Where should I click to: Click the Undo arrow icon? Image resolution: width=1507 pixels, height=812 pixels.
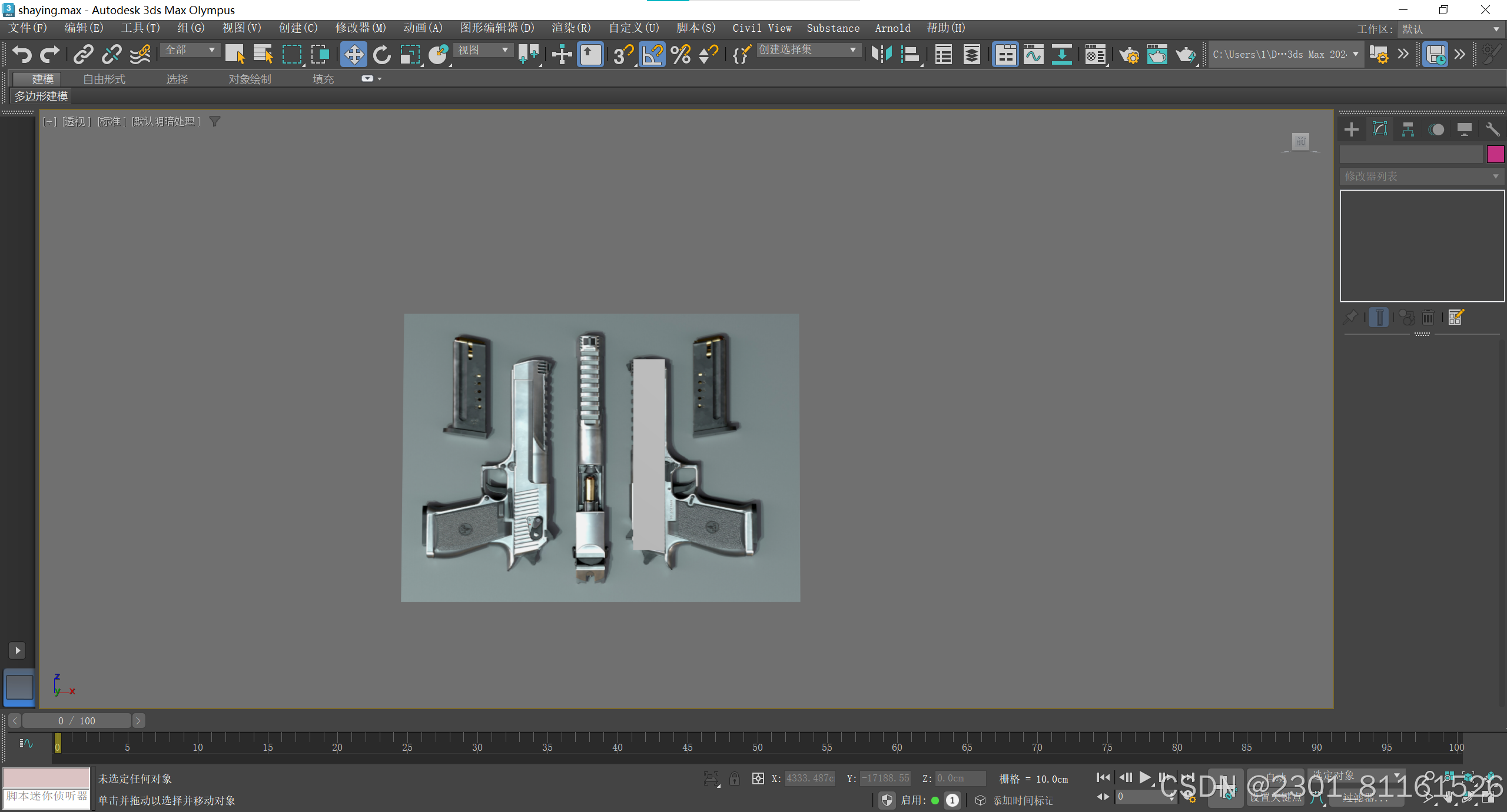coord(22,55)
